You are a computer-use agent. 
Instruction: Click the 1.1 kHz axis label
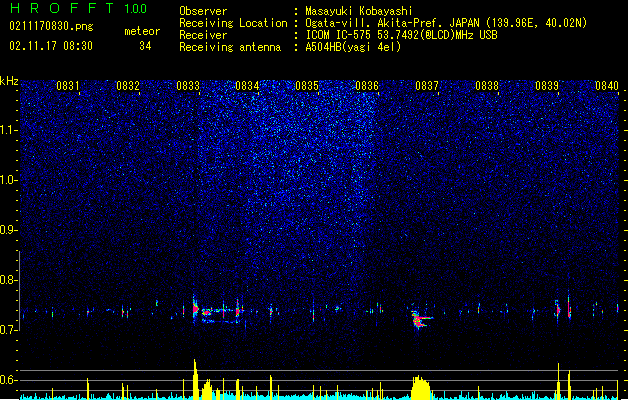tap(9, 130)
